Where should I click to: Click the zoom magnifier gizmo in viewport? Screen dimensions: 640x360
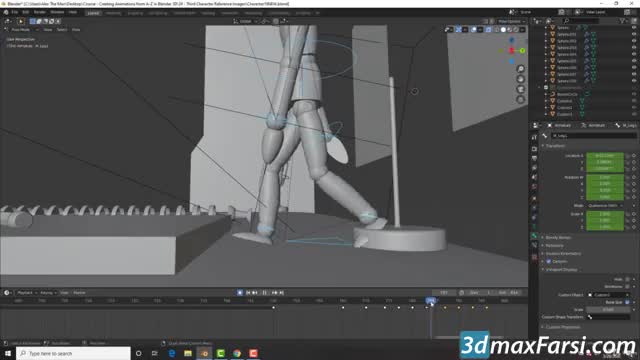pyautogui.click(x=520, y=69)
